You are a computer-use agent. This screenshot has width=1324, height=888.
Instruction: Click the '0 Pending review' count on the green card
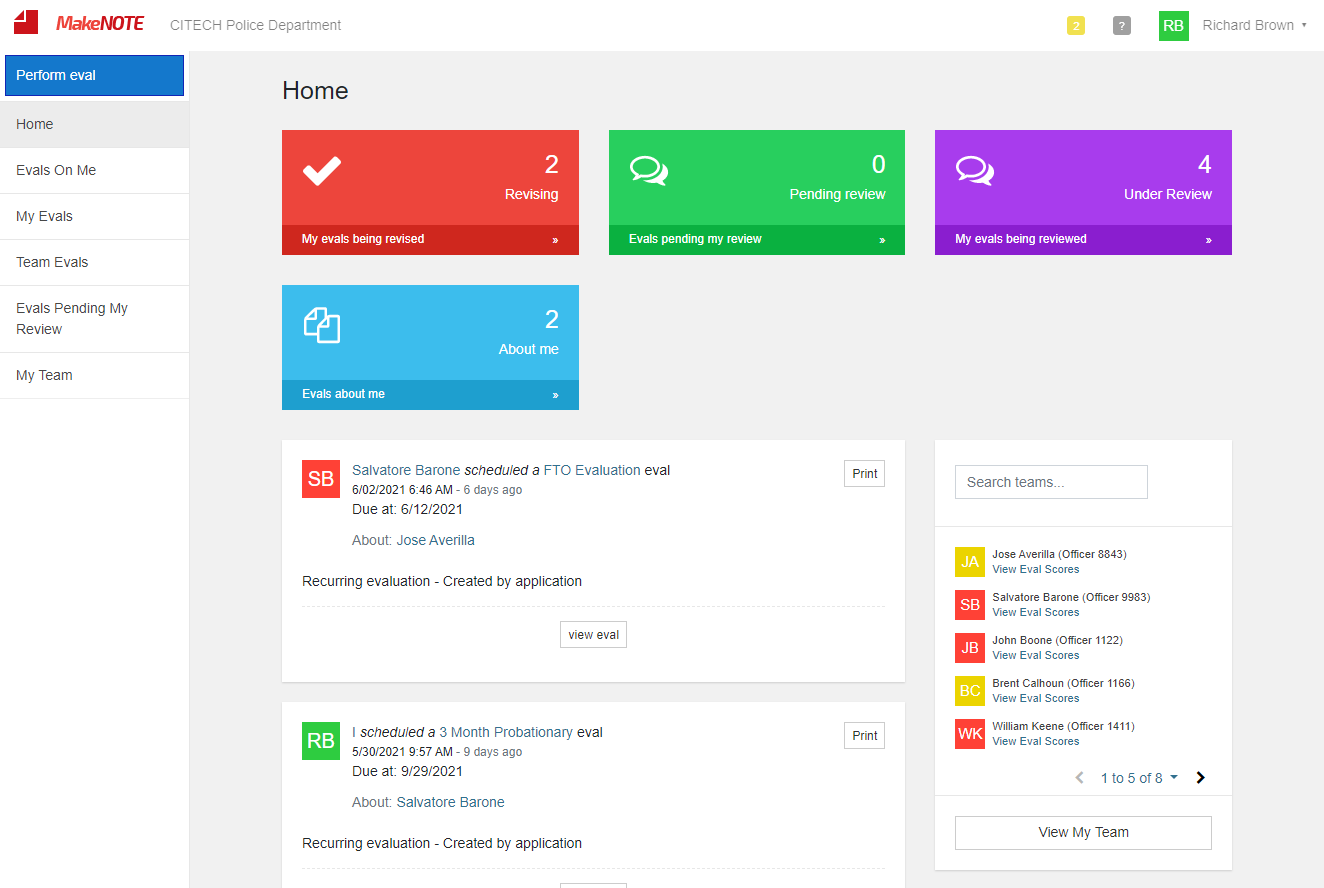pyautogui.click(x=837, y=178)
